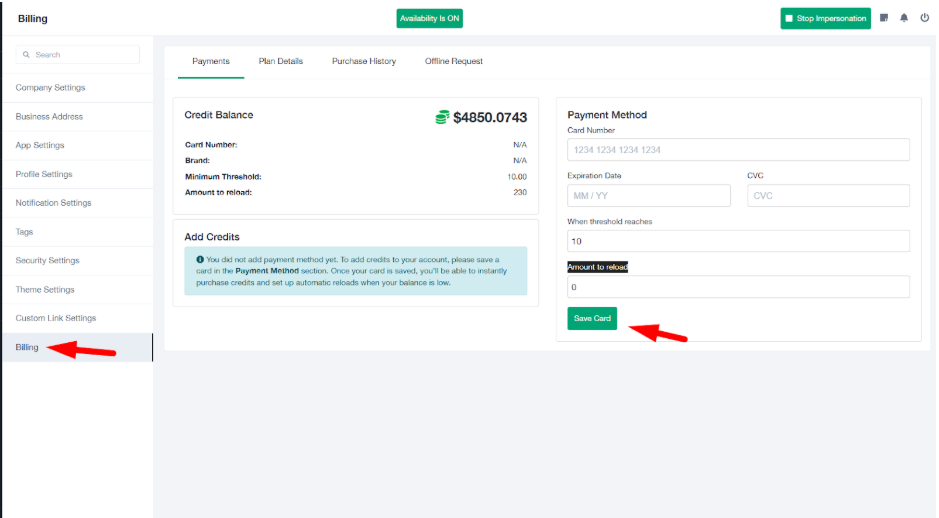The width and height of the screenshot is (939, 518).
Task: Click into the CVC field
Action: point(828,195)
